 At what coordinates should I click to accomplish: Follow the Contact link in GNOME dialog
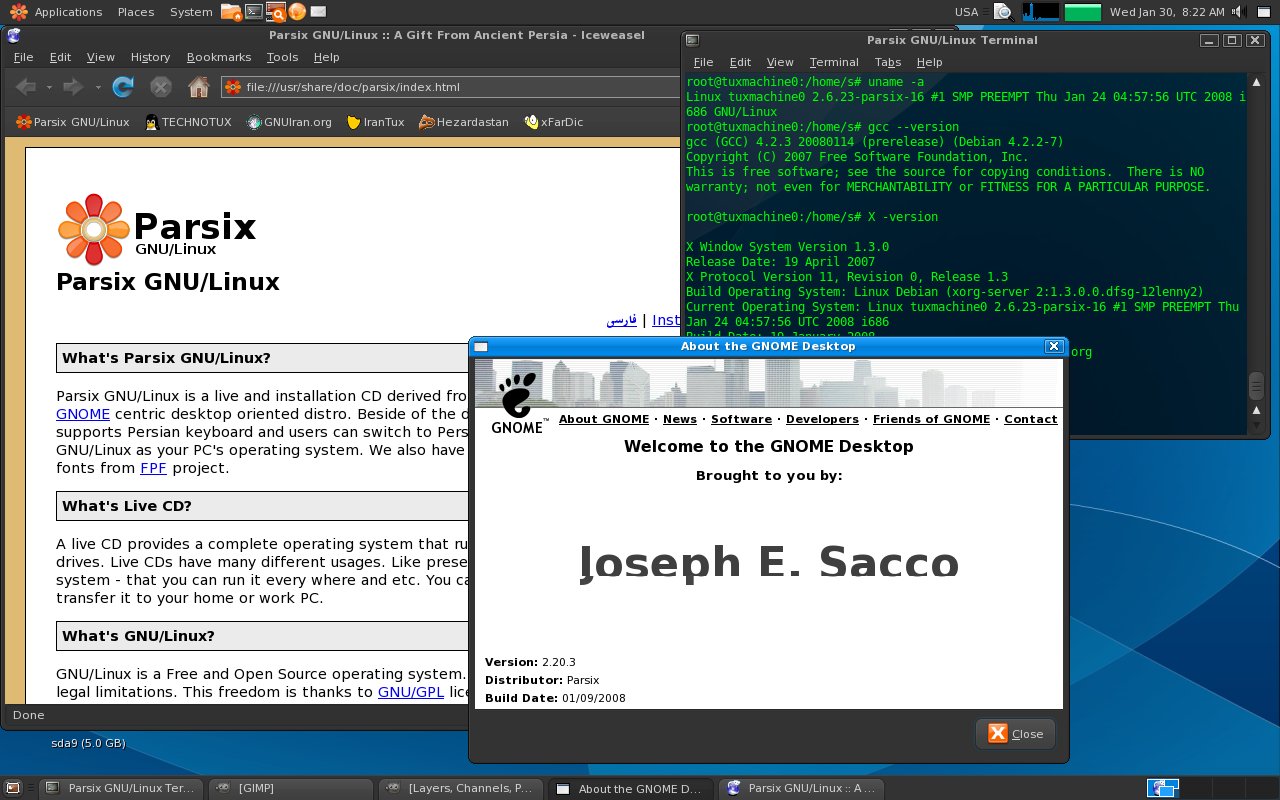pos(1031,419)
